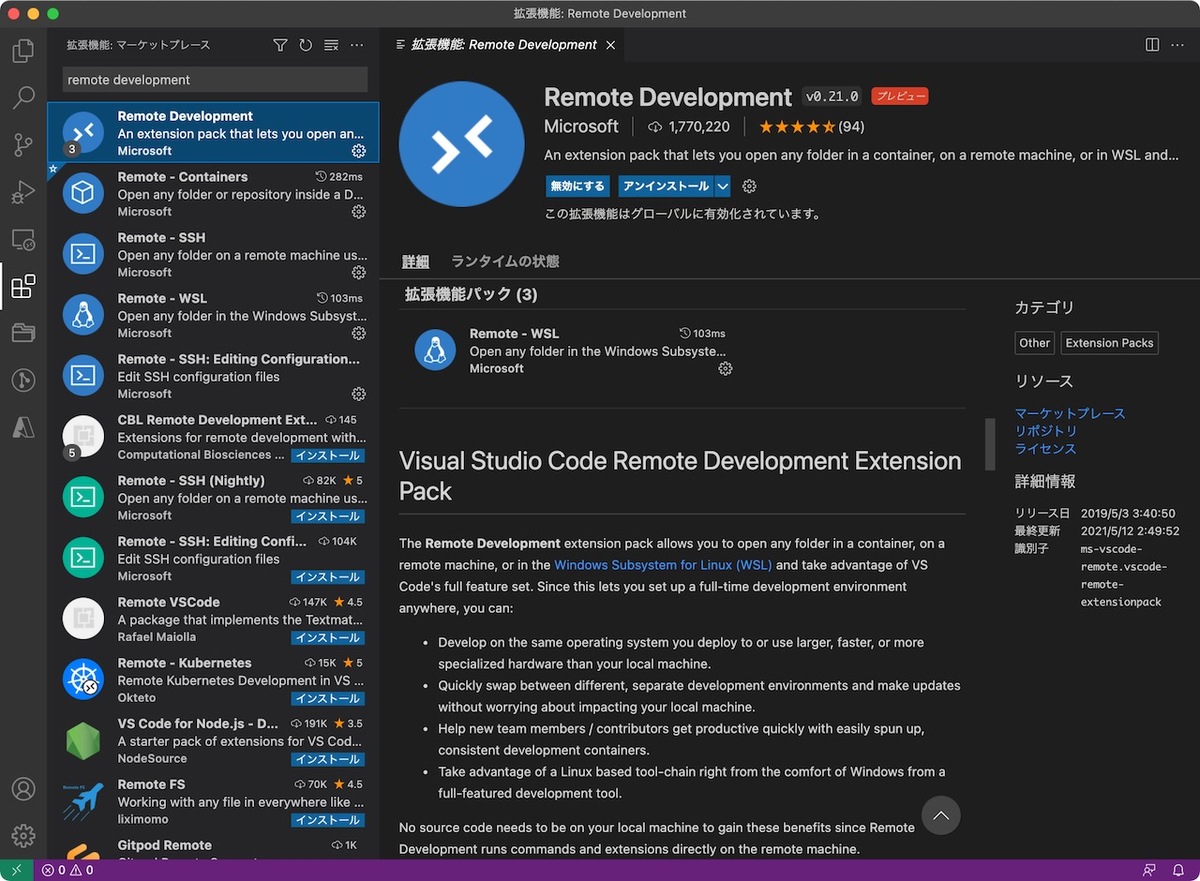Screen dimensions: 1200x881
Task: Click the star rating (94) in header
Action: [811, 127]
